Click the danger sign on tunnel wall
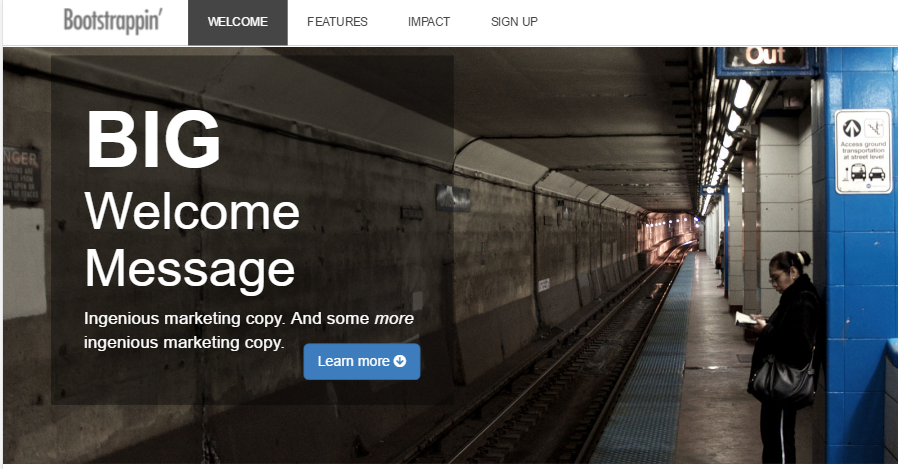This screenshot has width=898, height=469. 22,174
